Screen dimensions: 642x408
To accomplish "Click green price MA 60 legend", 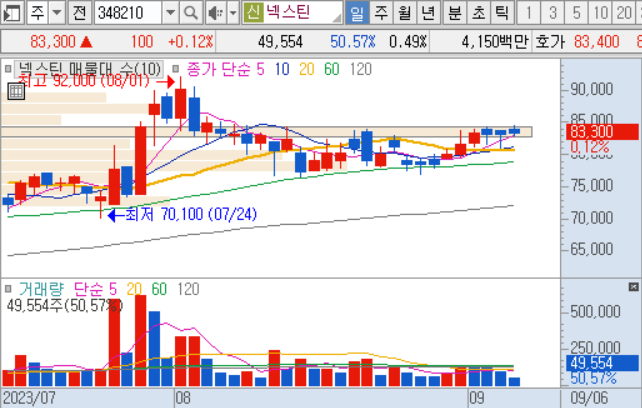I will click(x=332, y=69).
